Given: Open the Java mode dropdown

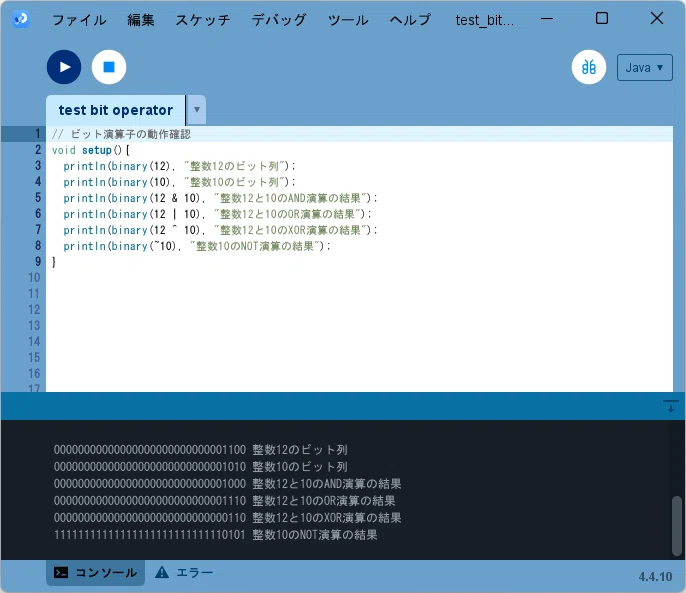Looking at the screenshot, I should coord(644,67).
